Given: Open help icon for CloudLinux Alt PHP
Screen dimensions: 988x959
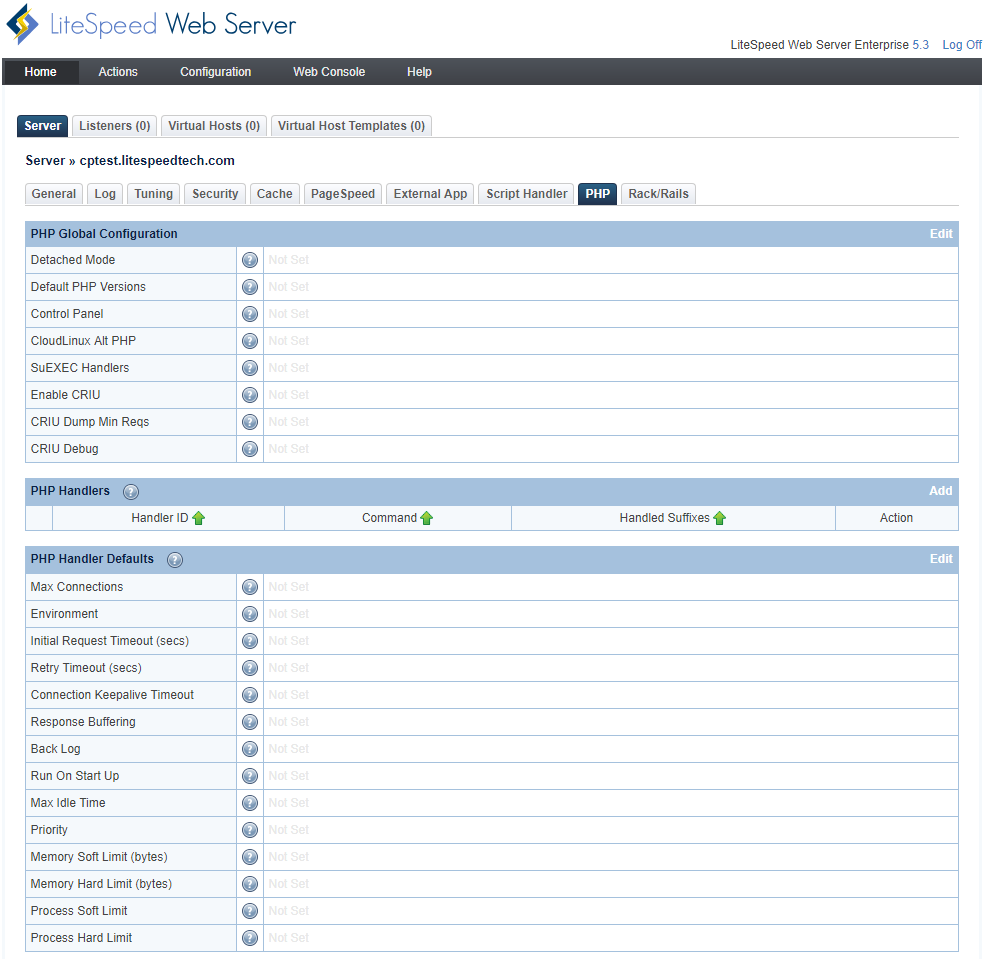Looking at the screenshot, I should tap(250, 341).
